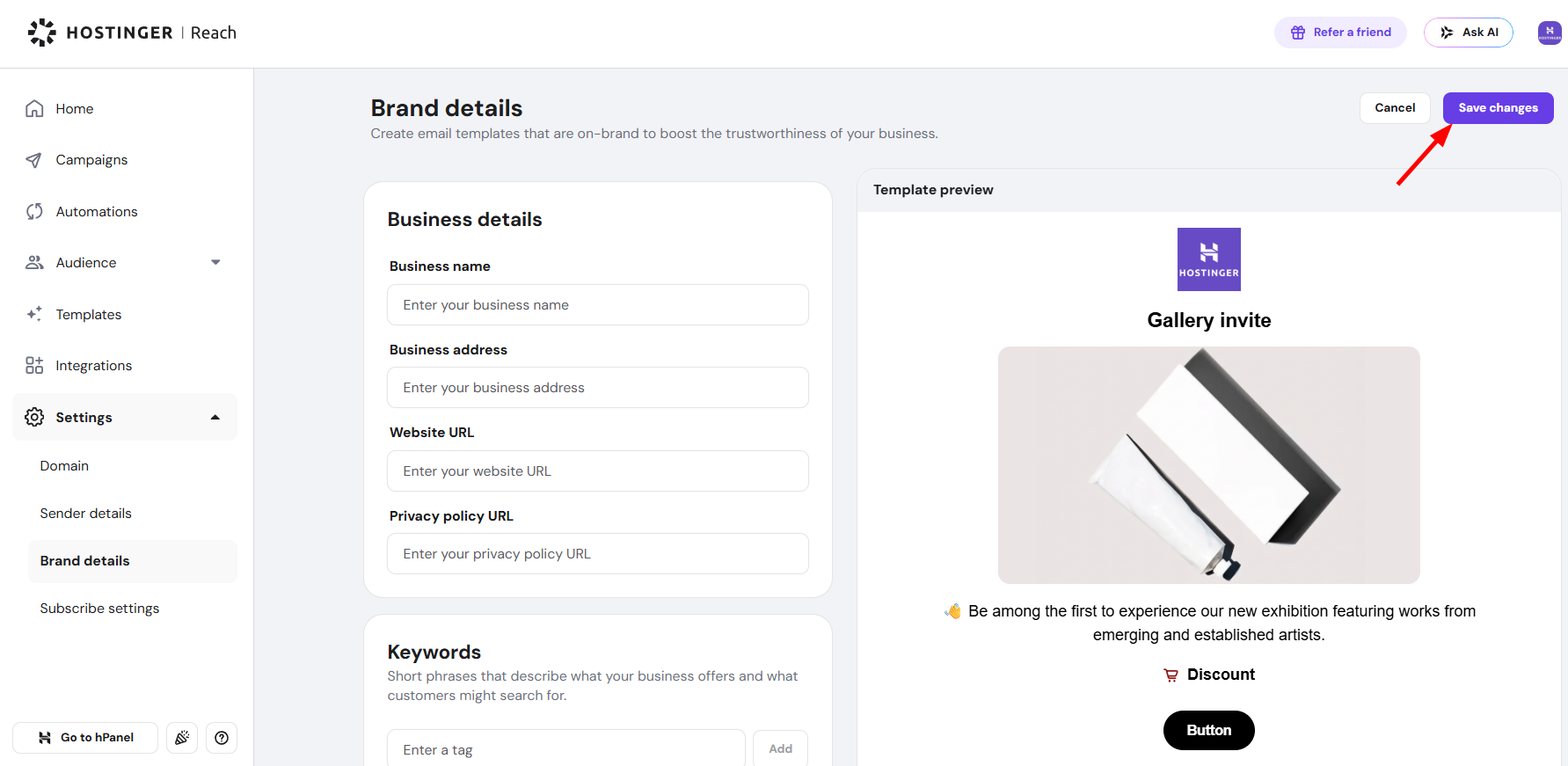
Task: Click the Hostinger logo icon in header
Action: (41, 33)
